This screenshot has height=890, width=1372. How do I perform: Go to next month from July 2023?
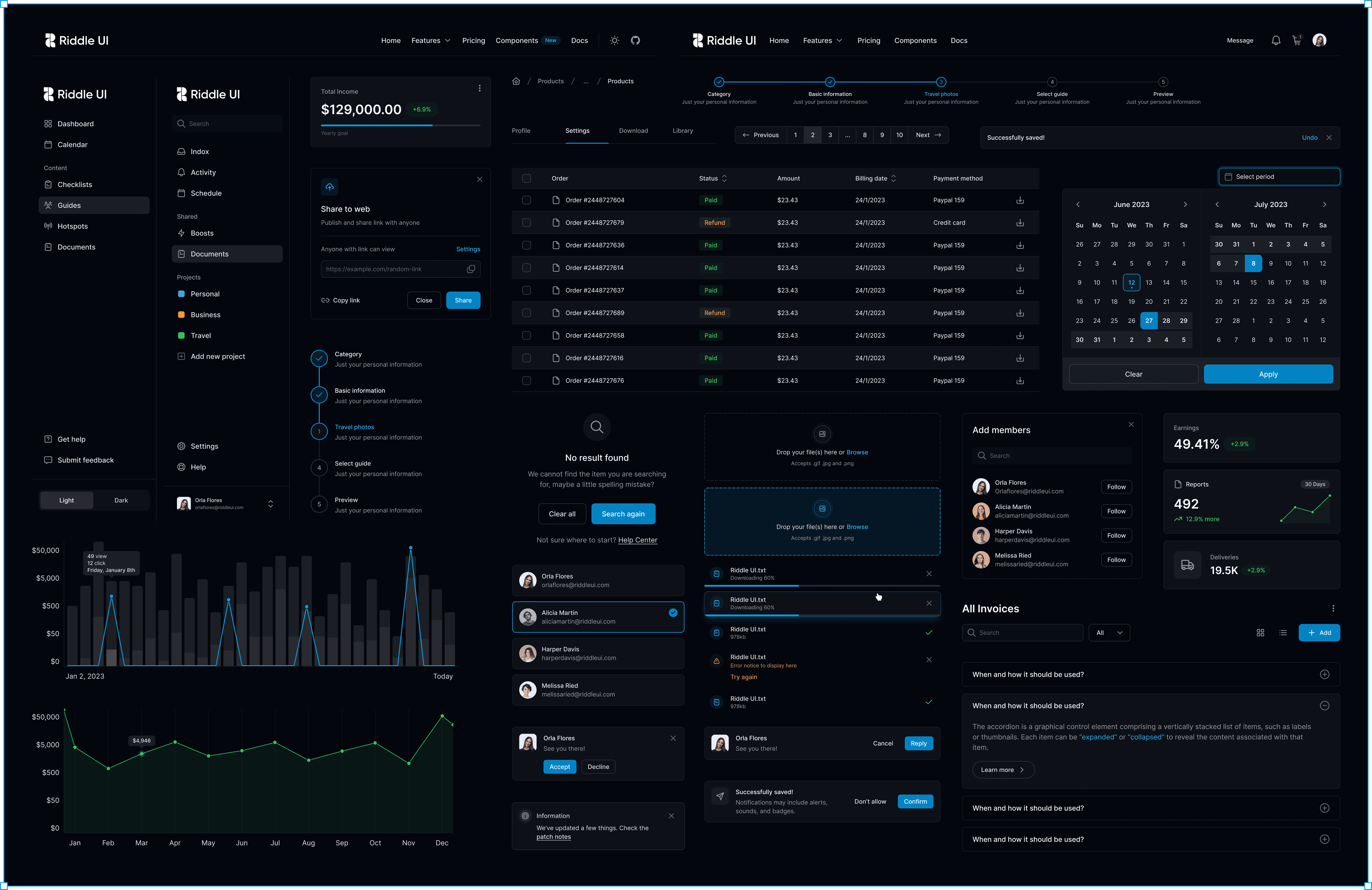coord(1324,205)
